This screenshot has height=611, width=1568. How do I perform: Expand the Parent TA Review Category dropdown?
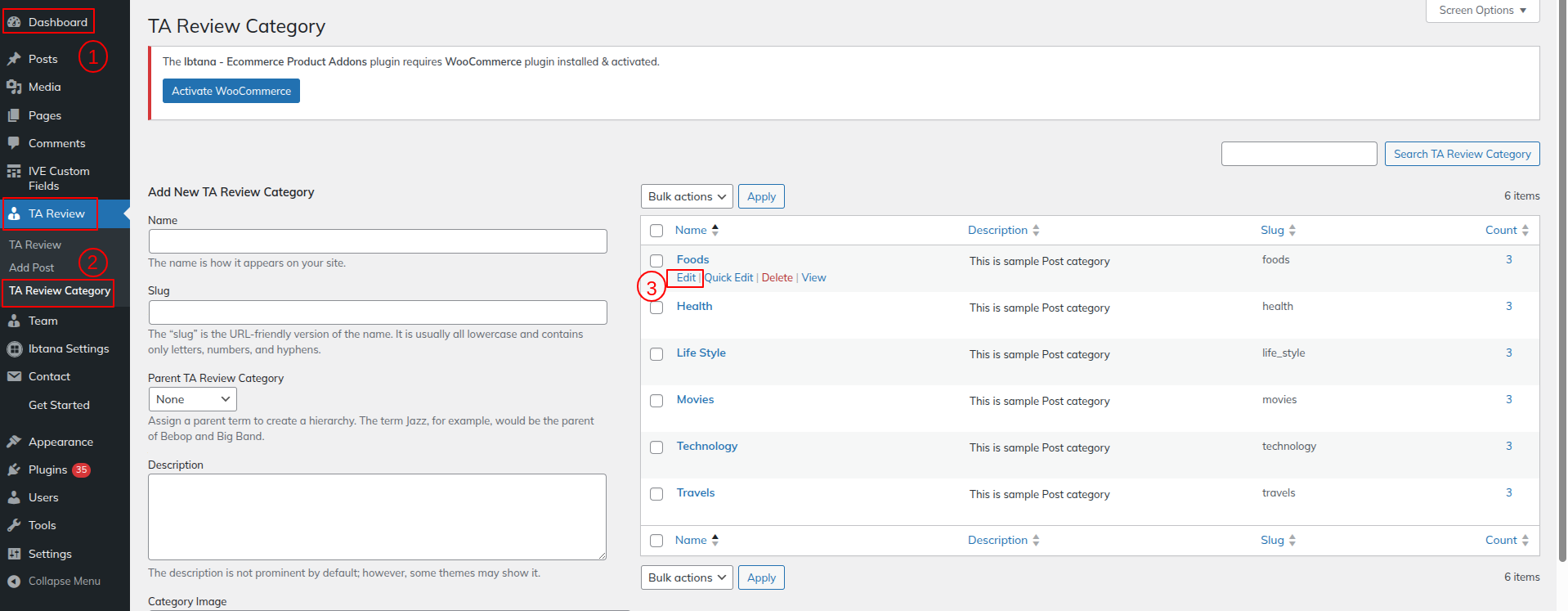click(x=193, y=399)
